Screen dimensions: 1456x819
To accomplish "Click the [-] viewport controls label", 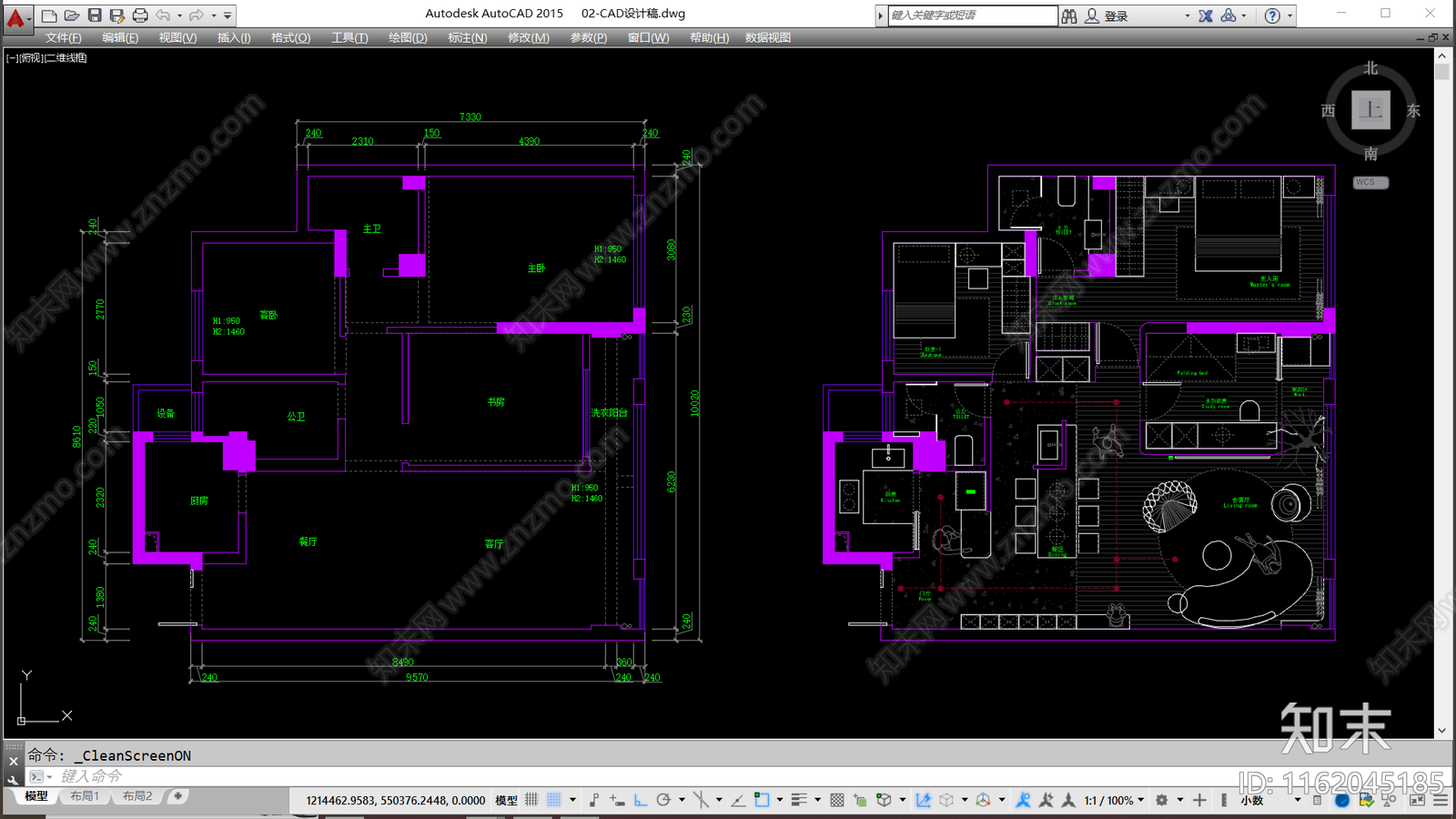I will [x=13, y=57].
